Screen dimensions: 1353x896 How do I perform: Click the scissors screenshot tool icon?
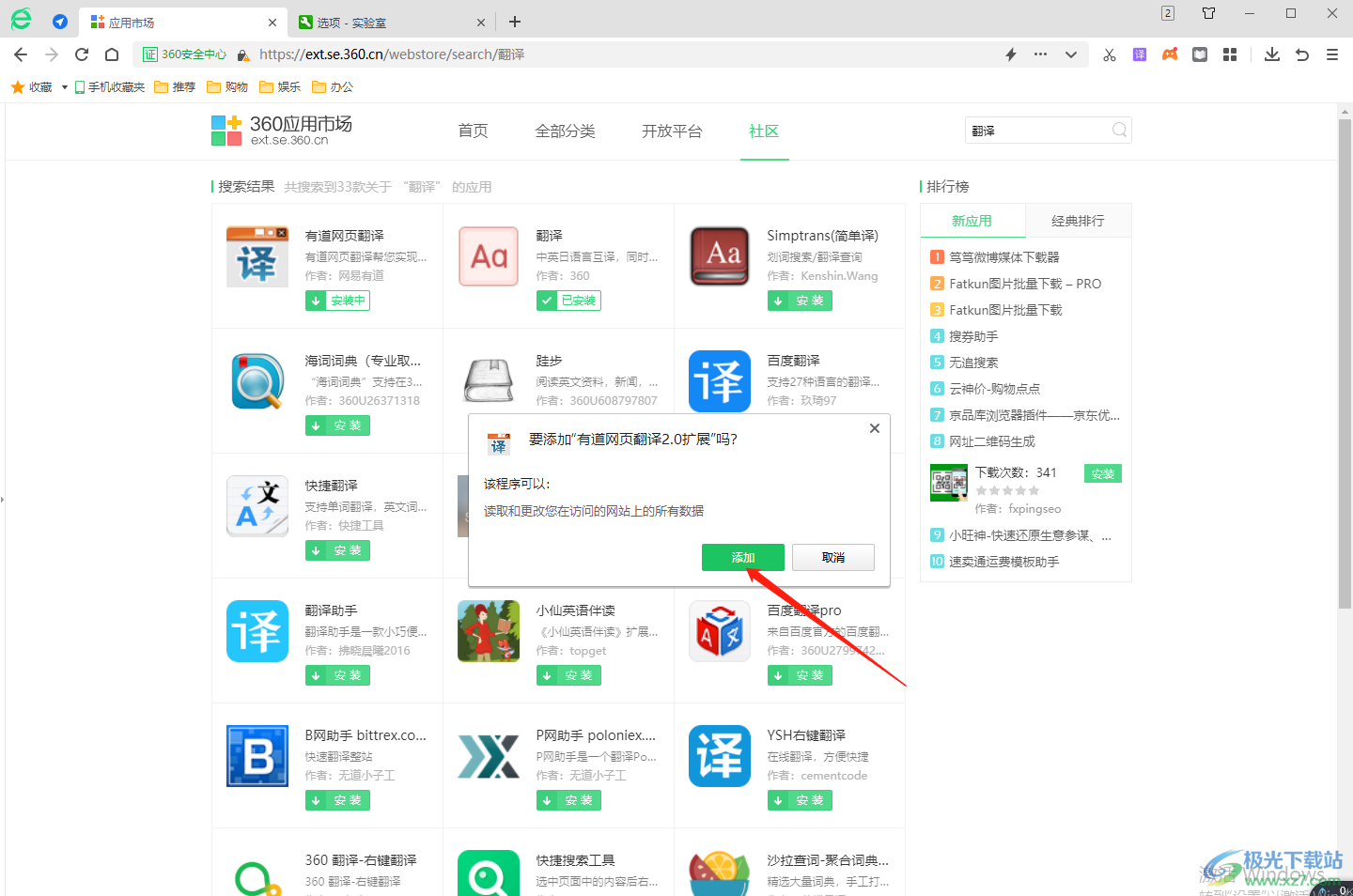pos(1110,54)
